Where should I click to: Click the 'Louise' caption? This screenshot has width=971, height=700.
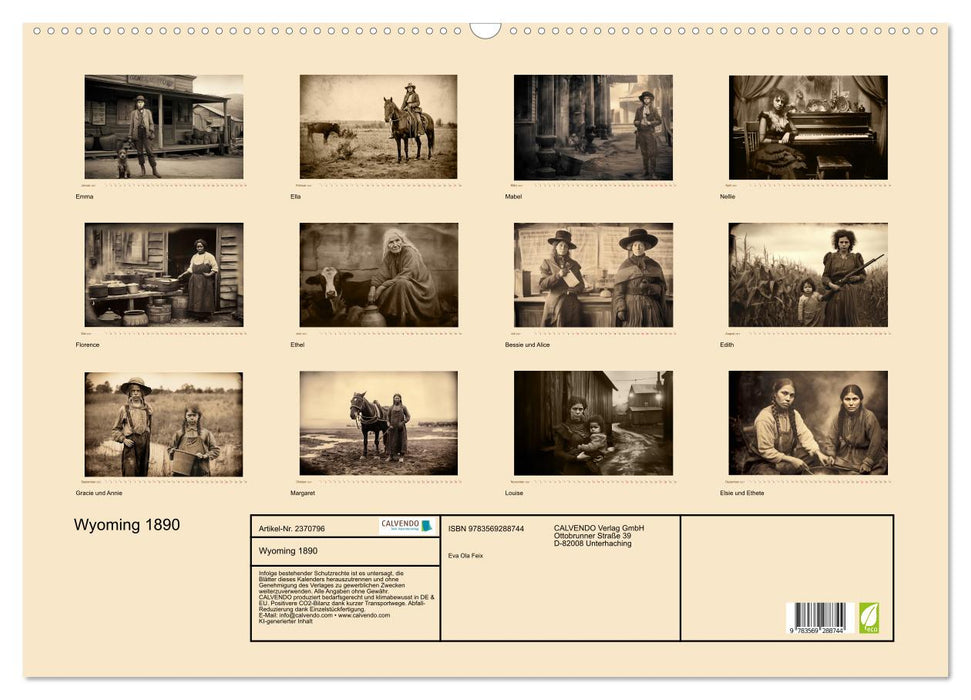coord(514,493)
